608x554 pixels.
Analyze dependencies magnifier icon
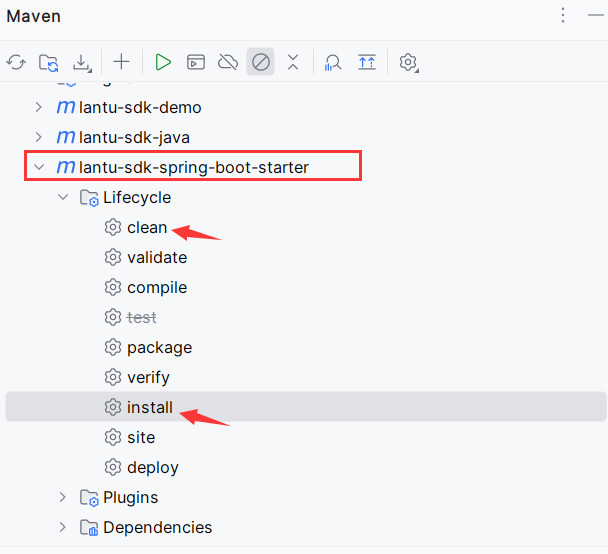tap(333, 62)
